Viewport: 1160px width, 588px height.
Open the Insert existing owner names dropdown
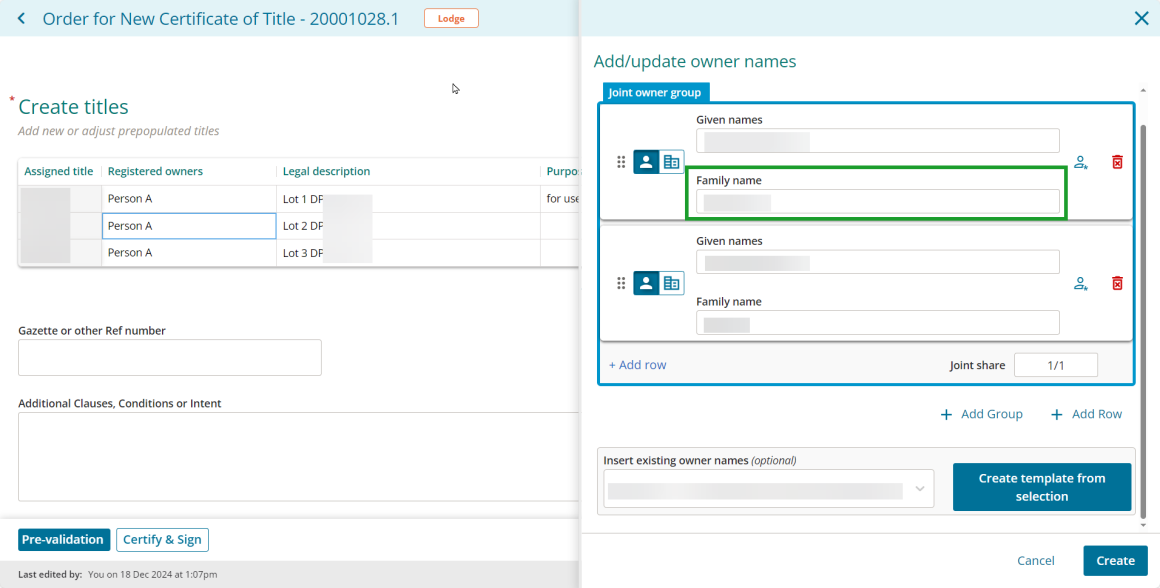point(769,488)
